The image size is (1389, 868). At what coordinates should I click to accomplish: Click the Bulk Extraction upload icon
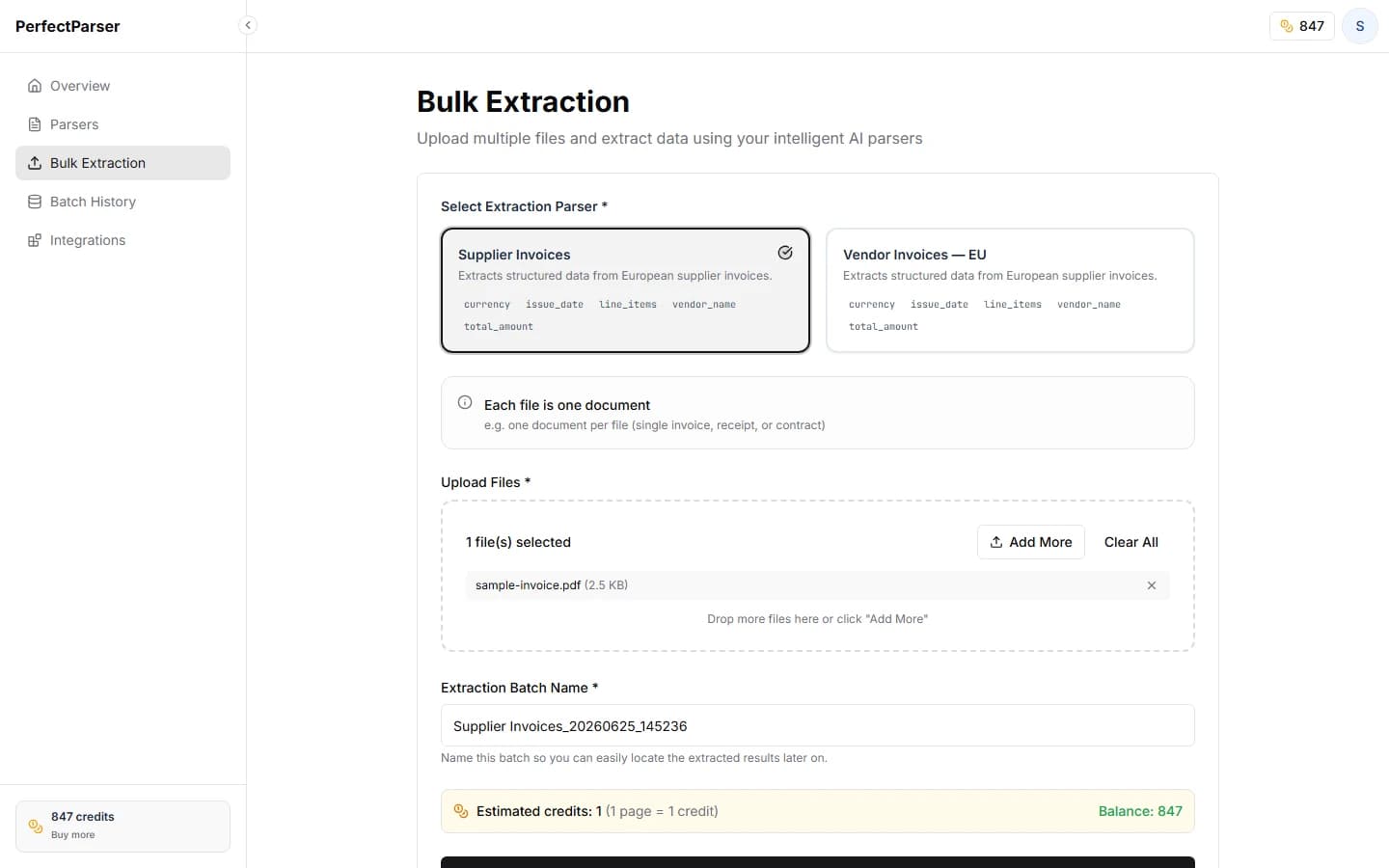pos(35,163)
